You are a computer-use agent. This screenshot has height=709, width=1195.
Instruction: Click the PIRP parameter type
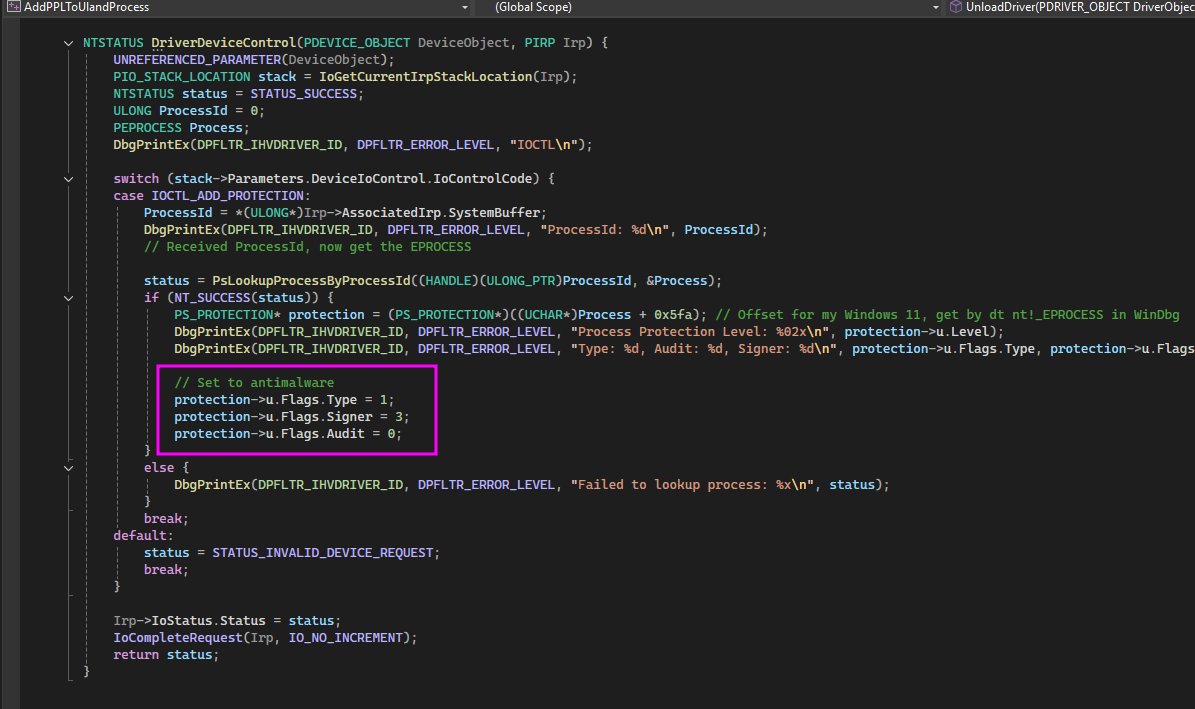pos(540,43)
